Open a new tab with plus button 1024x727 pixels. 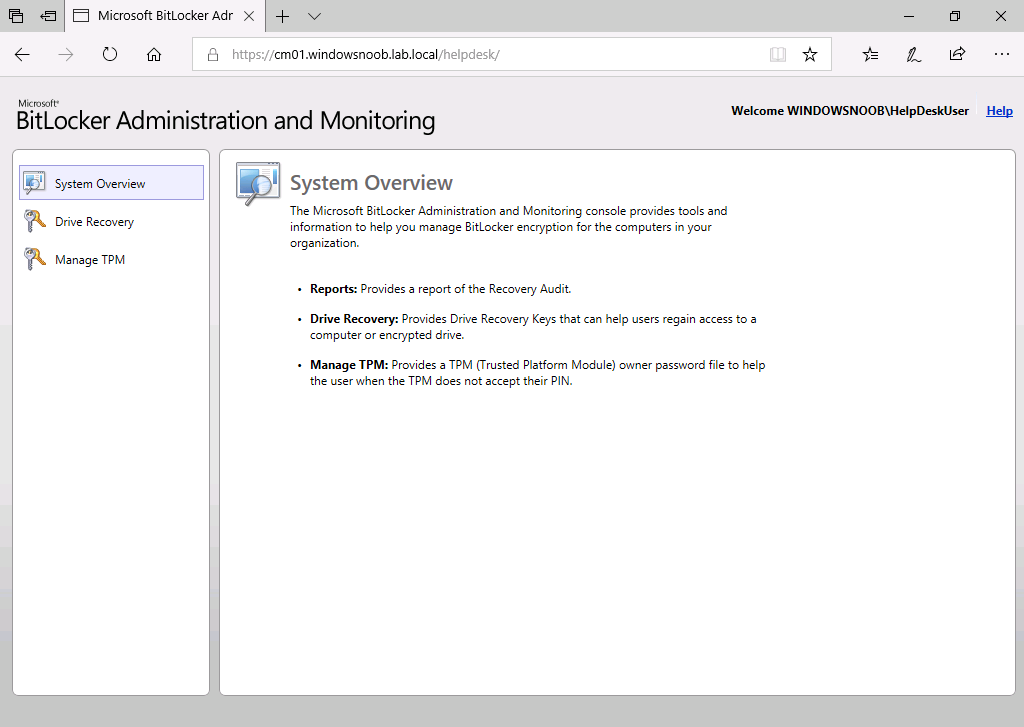tap(282, 16)
